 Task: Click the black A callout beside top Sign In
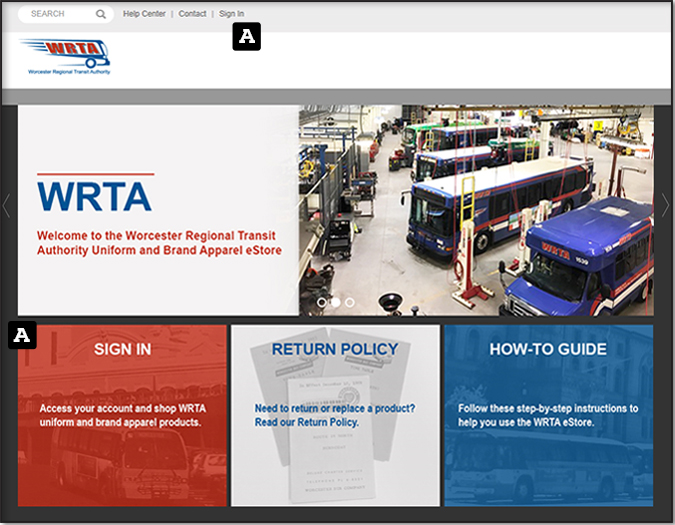(x=246, y=37)
